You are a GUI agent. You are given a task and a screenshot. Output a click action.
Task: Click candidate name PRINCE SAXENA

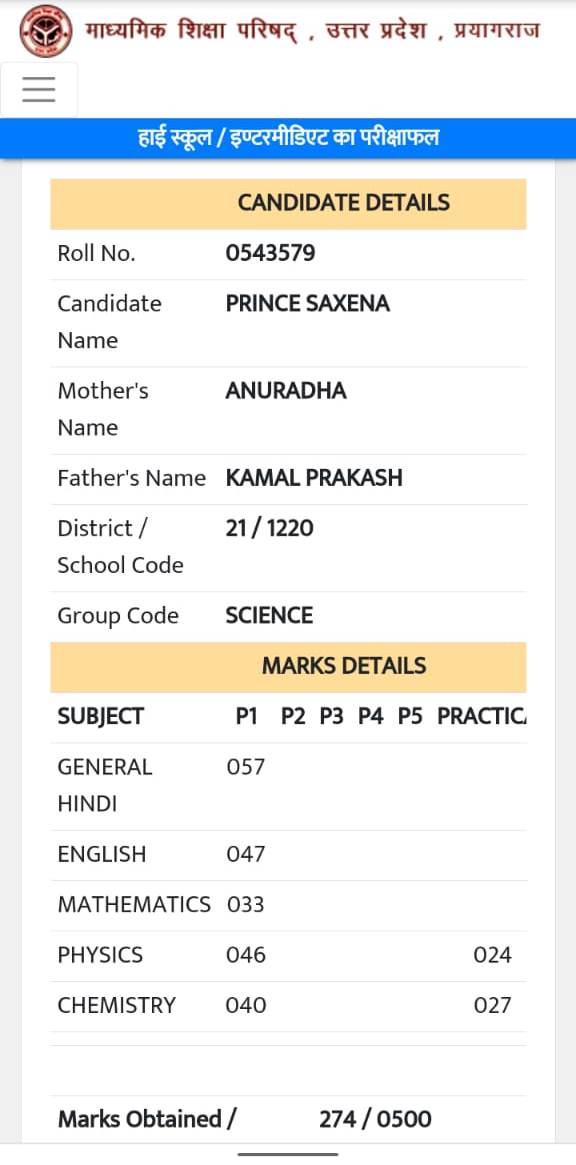[x=308, y=304]
